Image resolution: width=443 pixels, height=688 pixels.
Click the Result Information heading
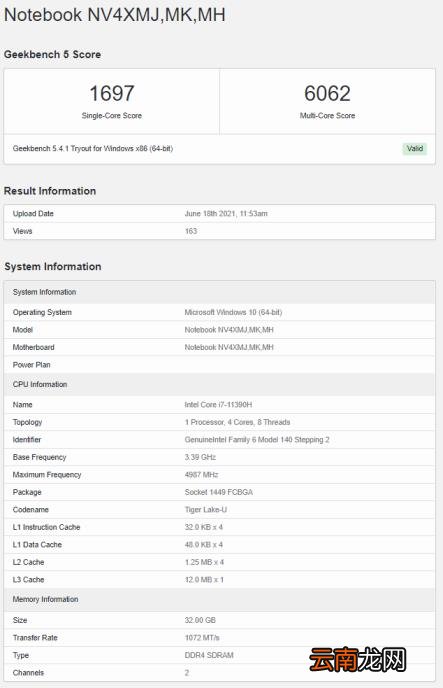point(50,191)
